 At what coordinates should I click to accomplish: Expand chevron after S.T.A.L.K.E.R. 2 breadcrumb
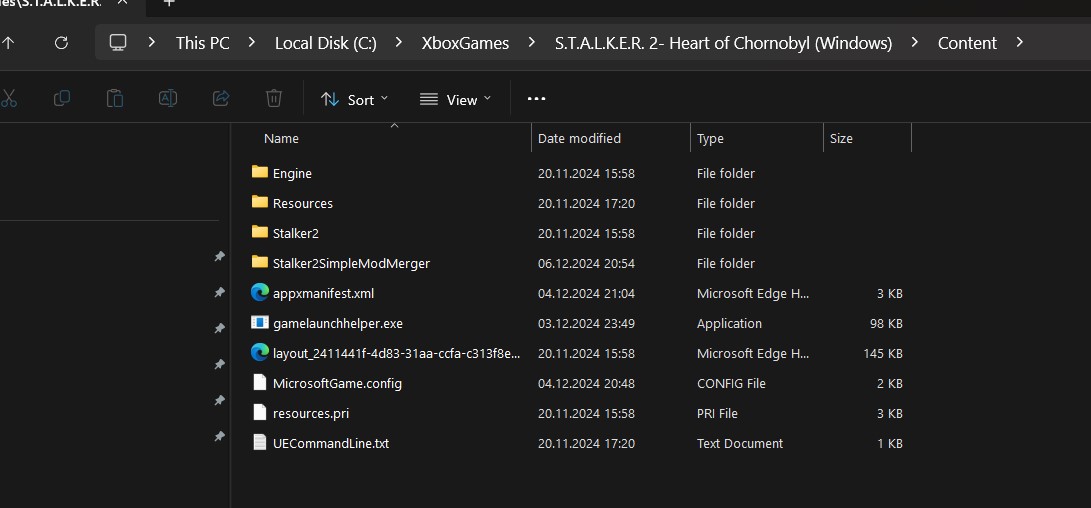coord(914,42)
